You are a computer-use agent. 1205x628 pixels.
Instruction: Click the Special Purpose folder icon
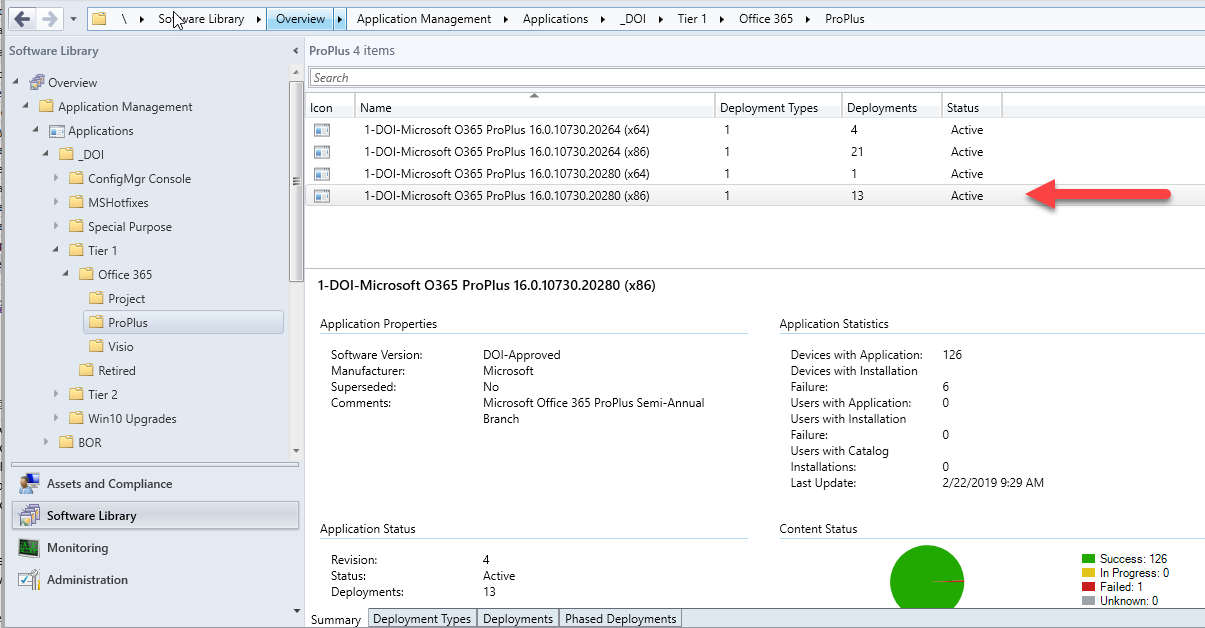pyautogui.click(x=77, y=226)
